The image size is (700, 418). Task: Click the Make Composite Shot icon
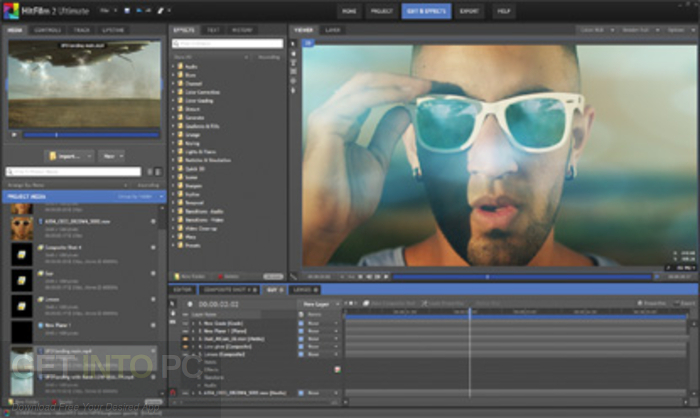coord(366,303)
